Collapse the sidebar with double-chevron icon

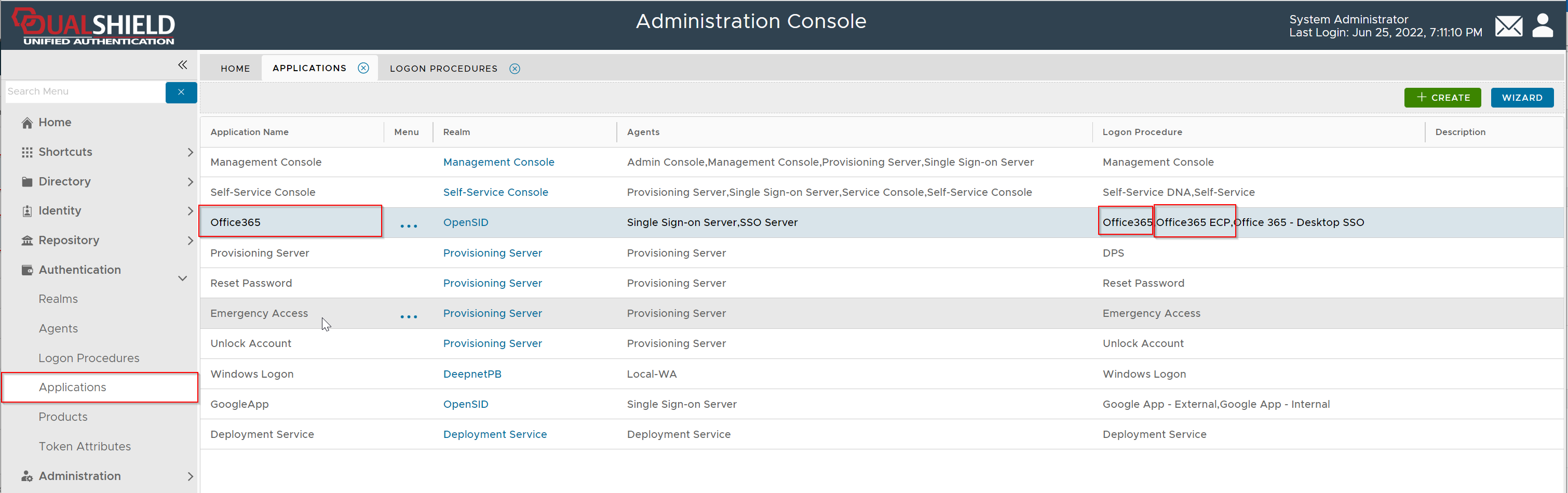(183, 64)
